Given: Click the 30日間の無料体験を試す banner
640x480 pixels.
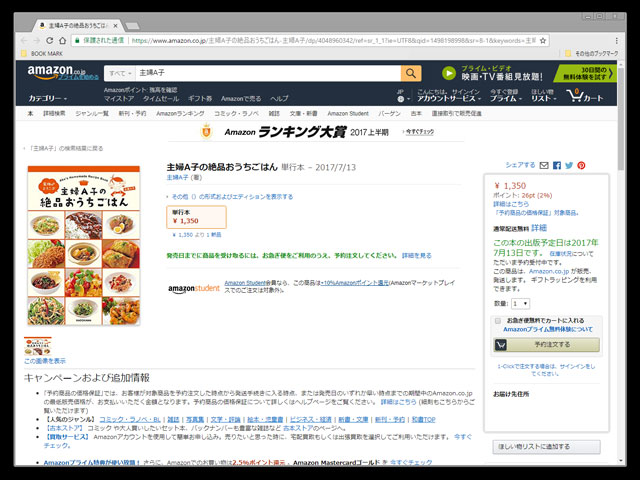Looking at the screenshot, I should (x=585, y=73).
